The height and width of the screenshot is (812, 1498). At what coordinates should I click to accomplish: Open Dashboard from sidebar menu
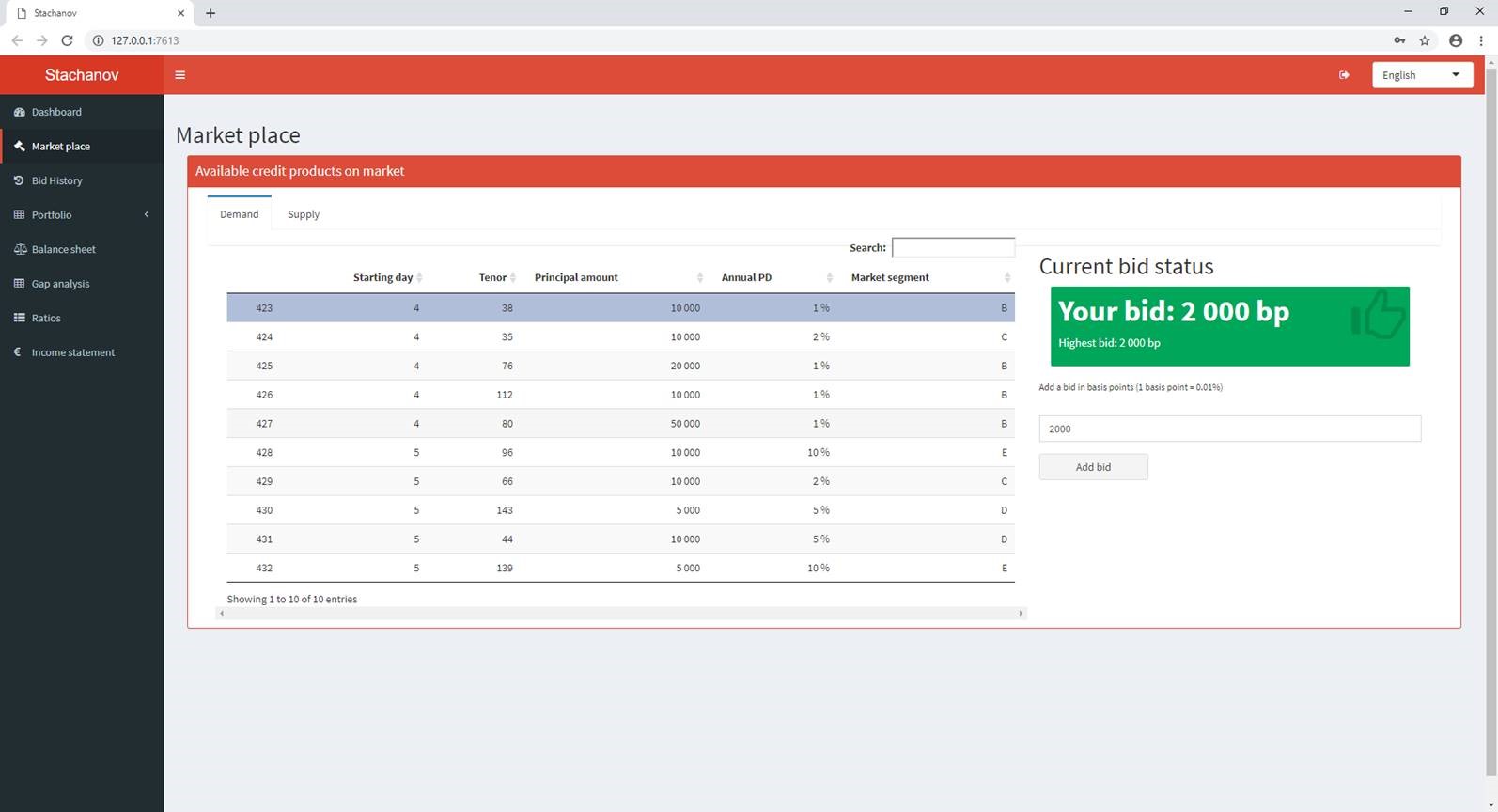click(x=82, y=112)
